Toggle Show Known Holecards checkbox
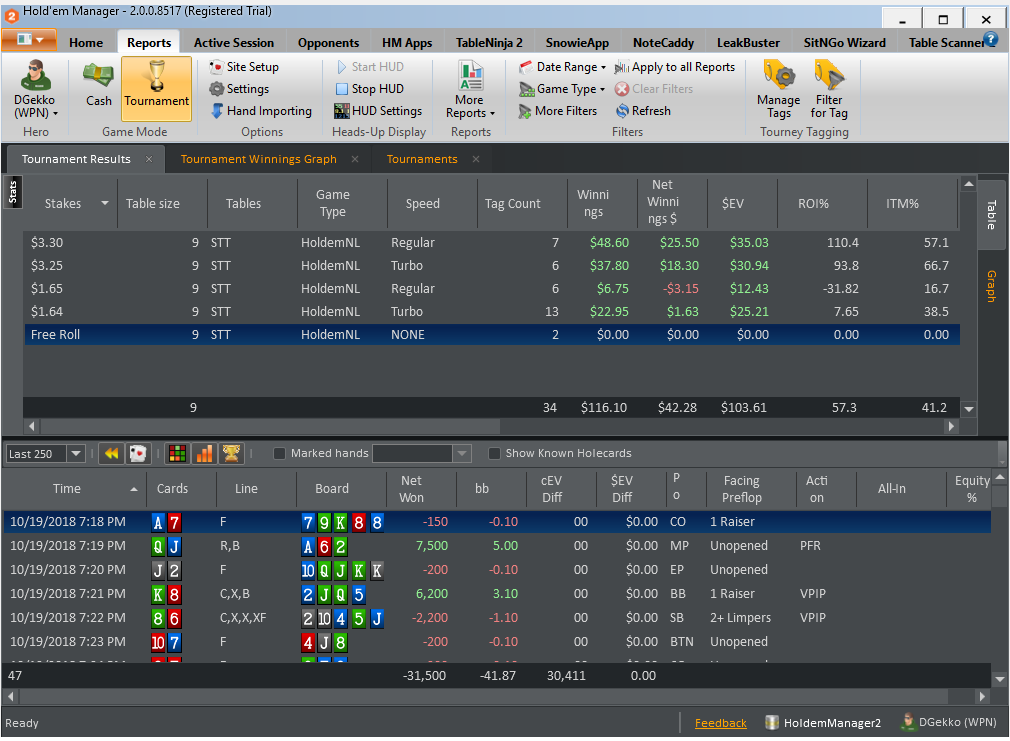The height and width of the screenshot is (741, 1010). [494, 454]
